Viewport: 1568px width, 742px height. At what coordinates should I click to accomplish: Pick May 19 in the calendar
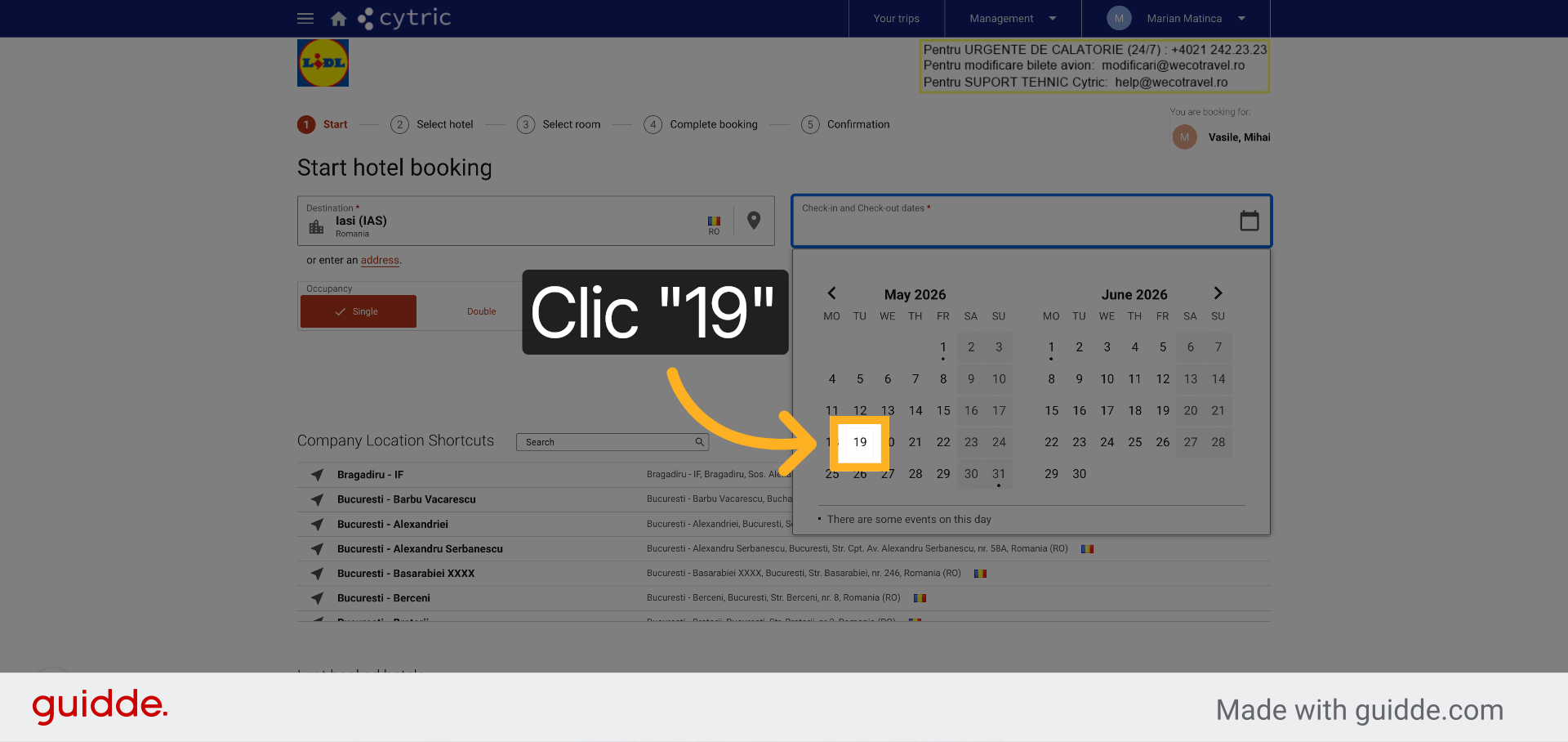(860, 442)
